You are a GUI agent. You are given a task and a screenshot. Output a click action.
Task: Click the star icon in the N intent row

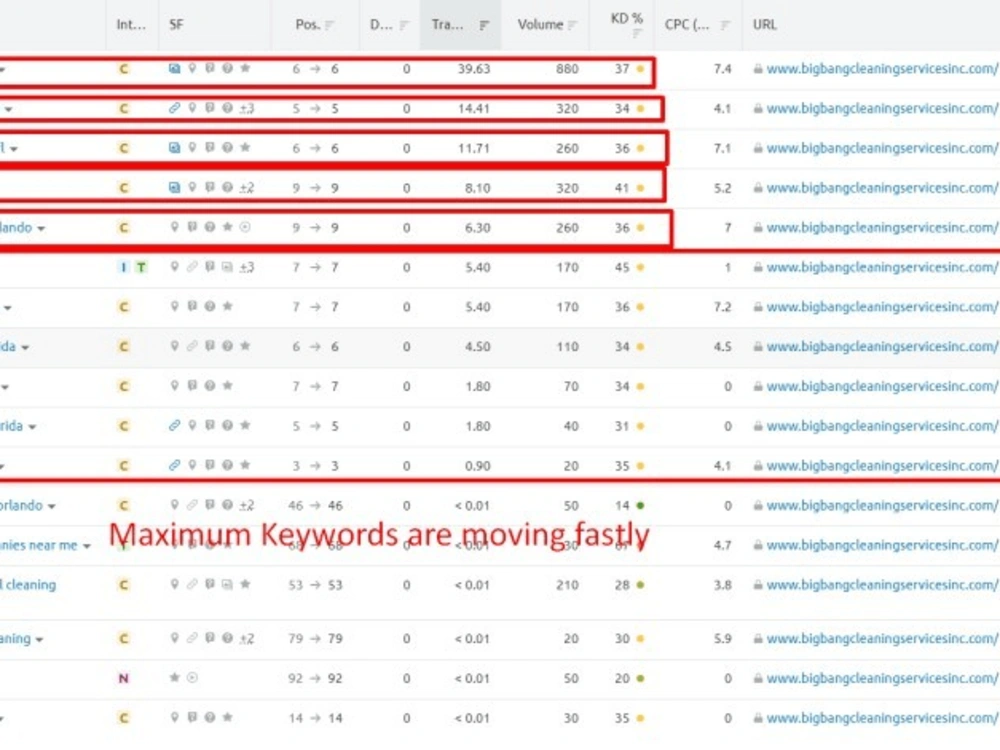pyautogui.click(x=174, y=677)
